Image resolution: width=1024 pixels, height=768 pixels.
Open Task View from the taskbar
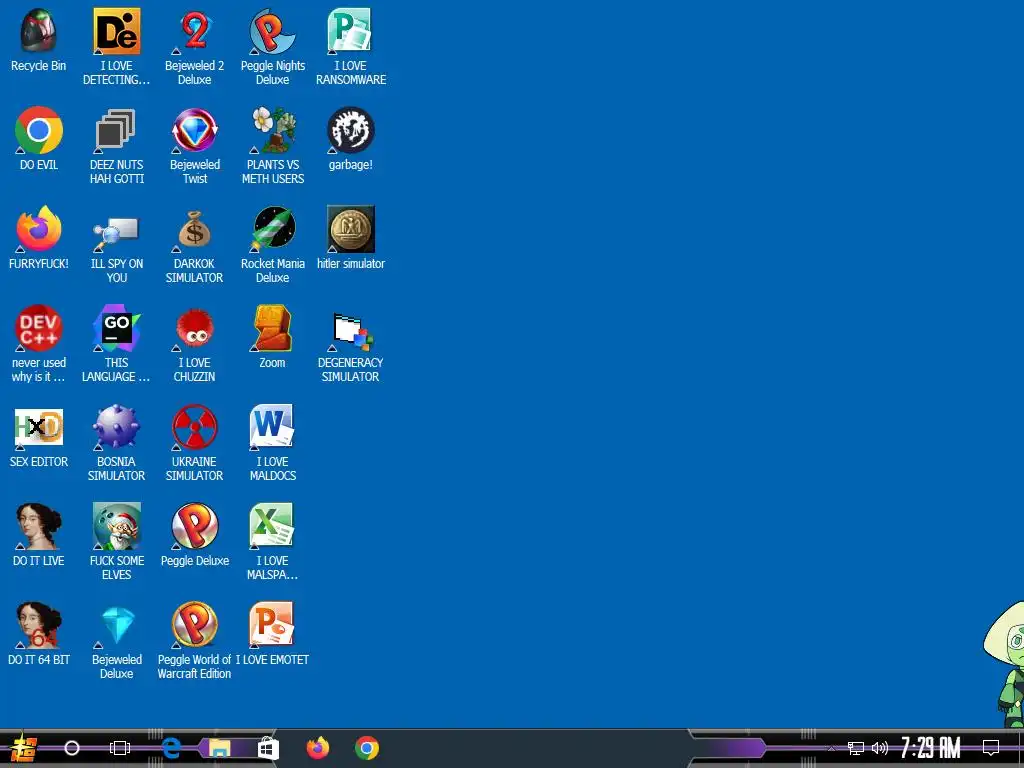tap(120, 748)
